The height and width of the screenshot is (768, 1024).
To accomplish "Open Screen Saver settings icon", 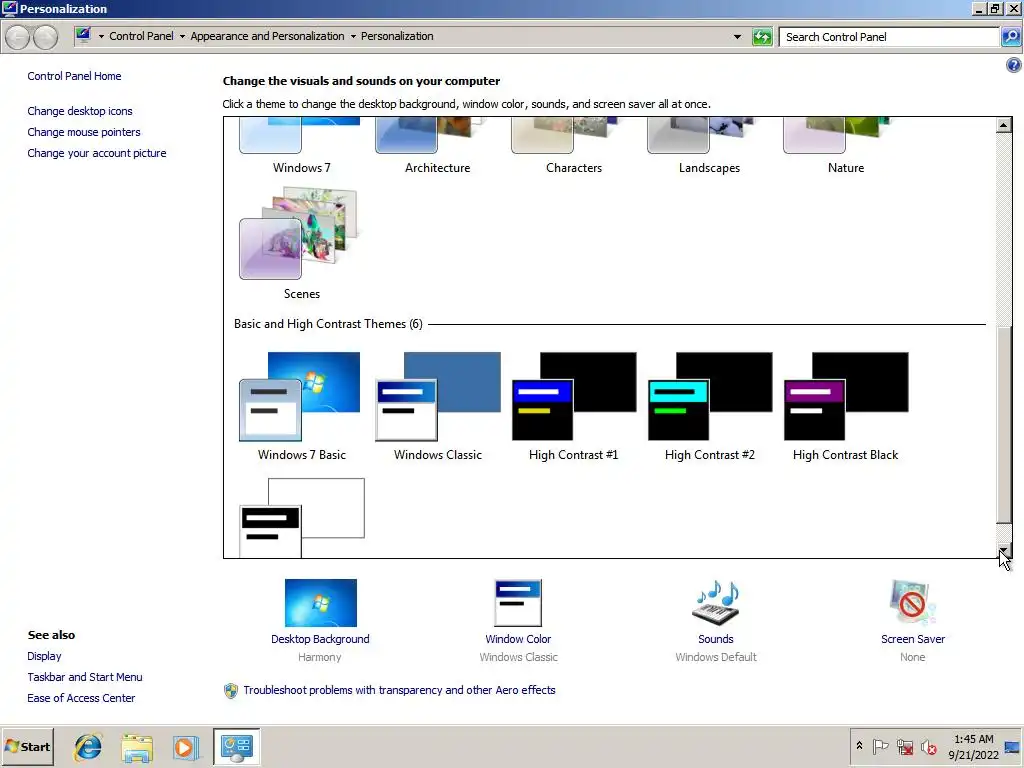I will (912, 603).
